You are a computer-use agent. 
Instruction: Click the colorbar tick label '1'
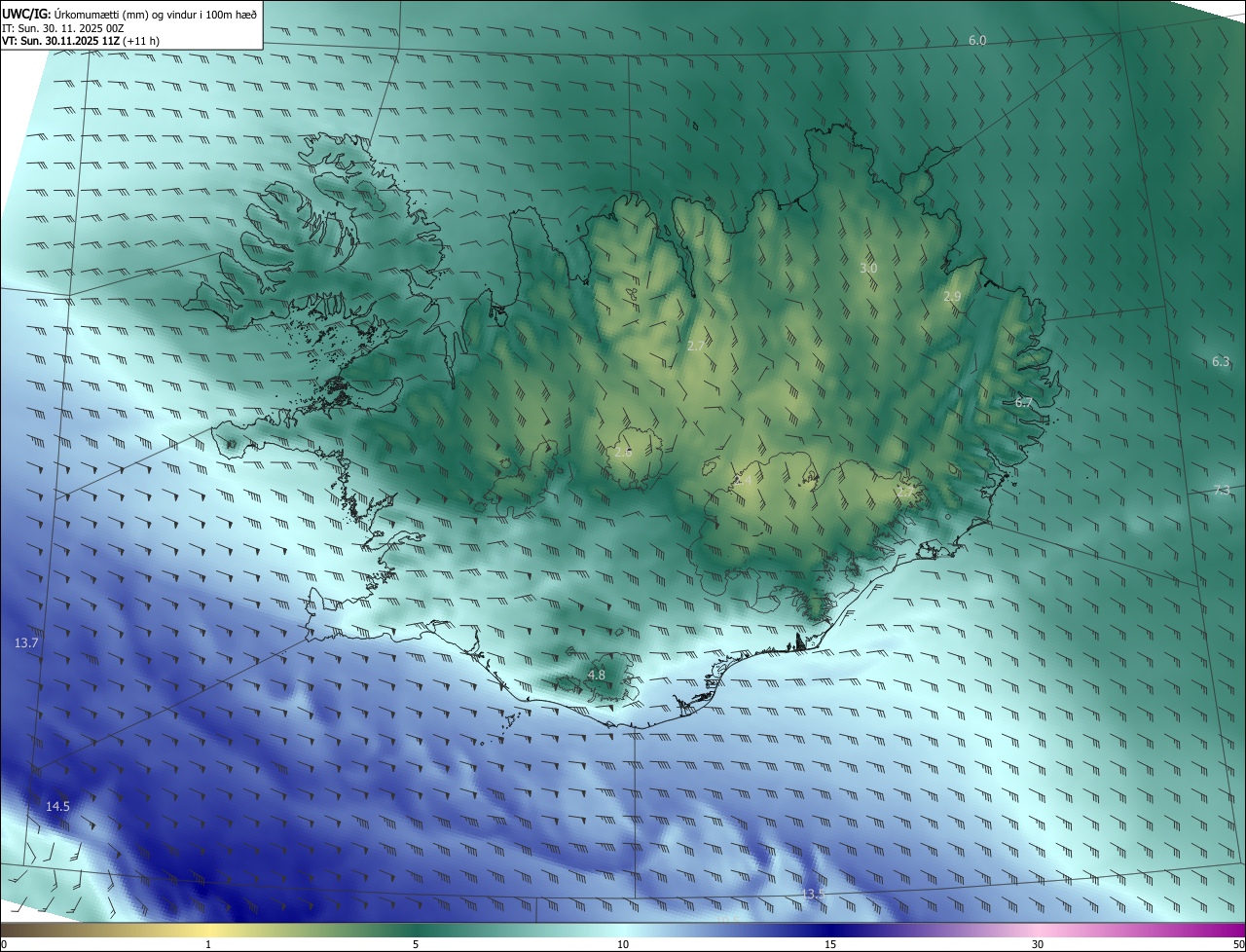coord(208,944)
